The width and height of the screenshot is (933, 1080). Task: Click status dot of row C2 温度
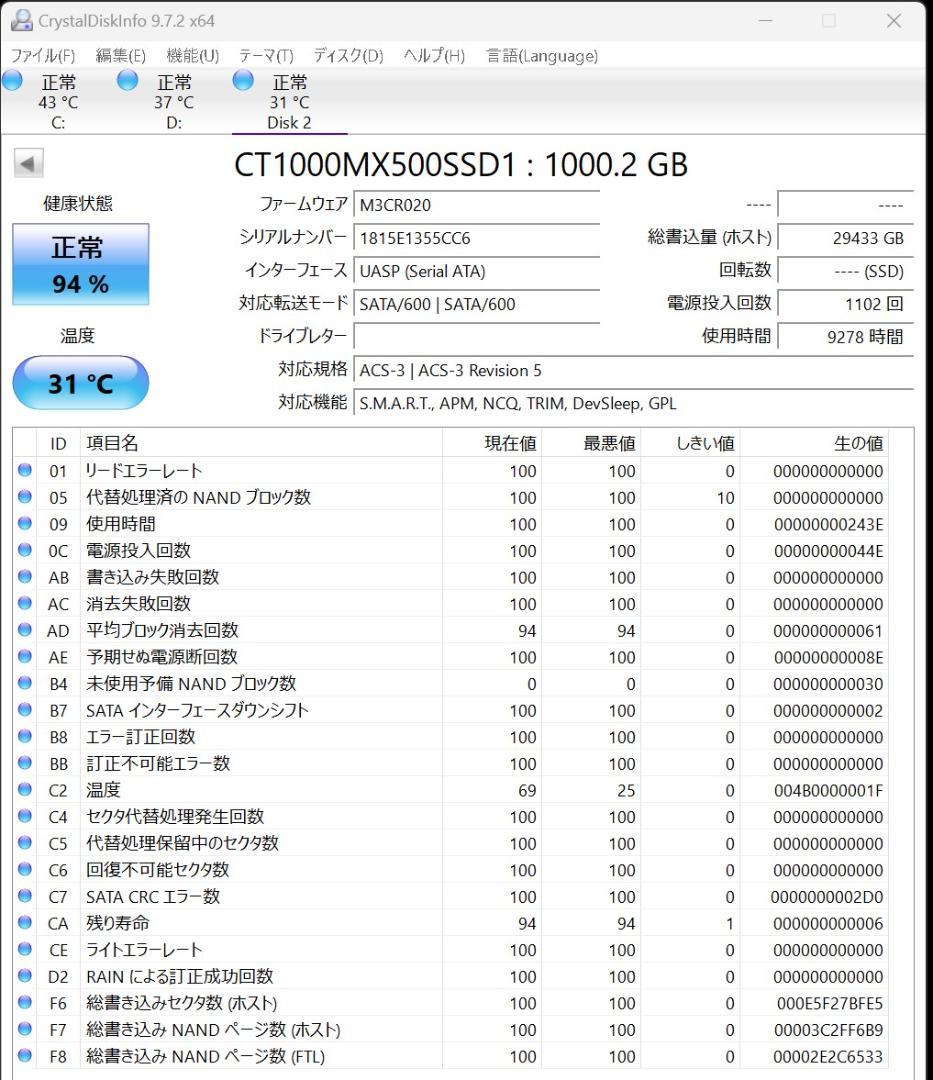tap(25, 789)
